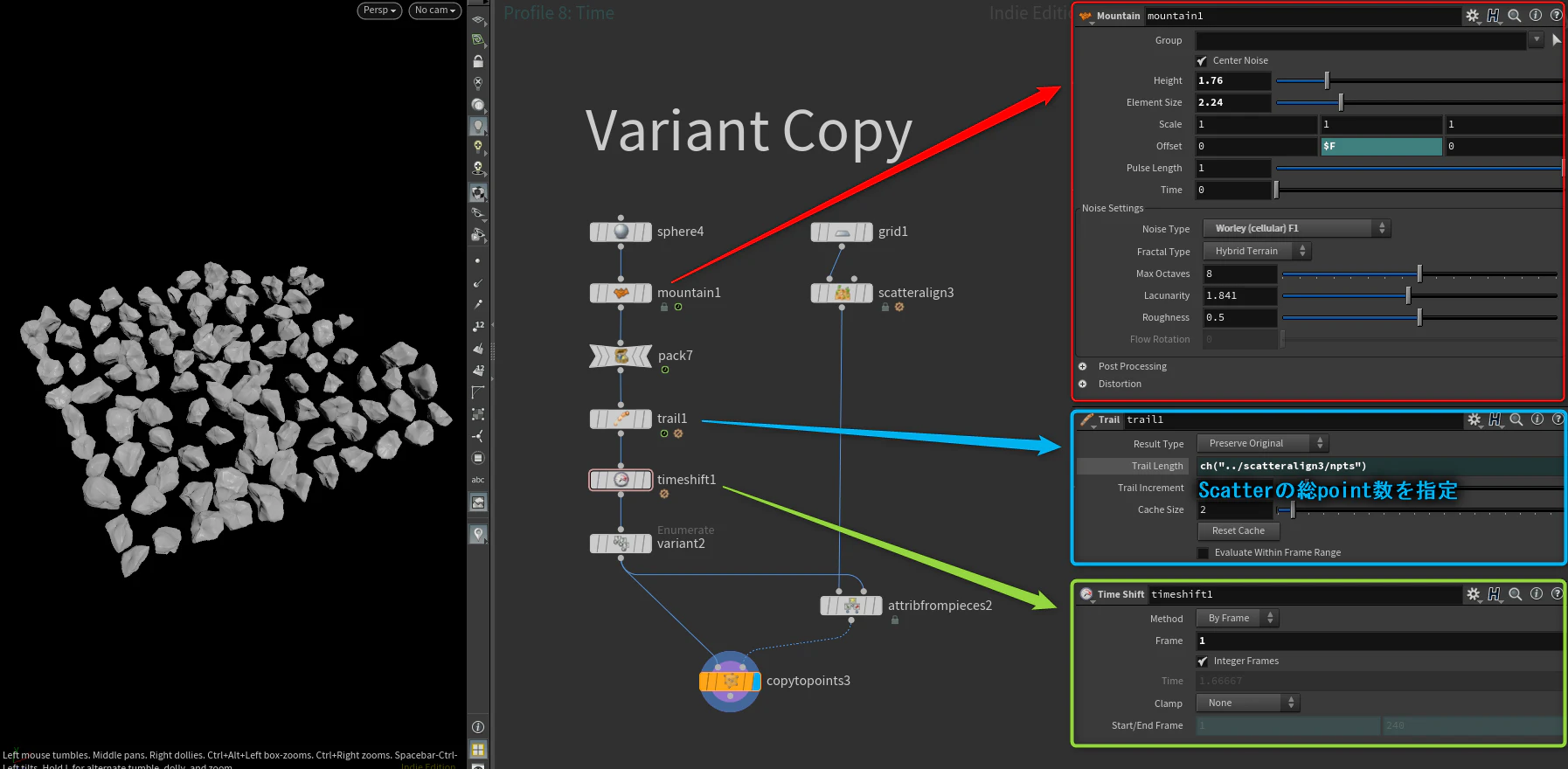
Task: Open the Time Shift Method dropdown
Action: (x=1237, y=619)
